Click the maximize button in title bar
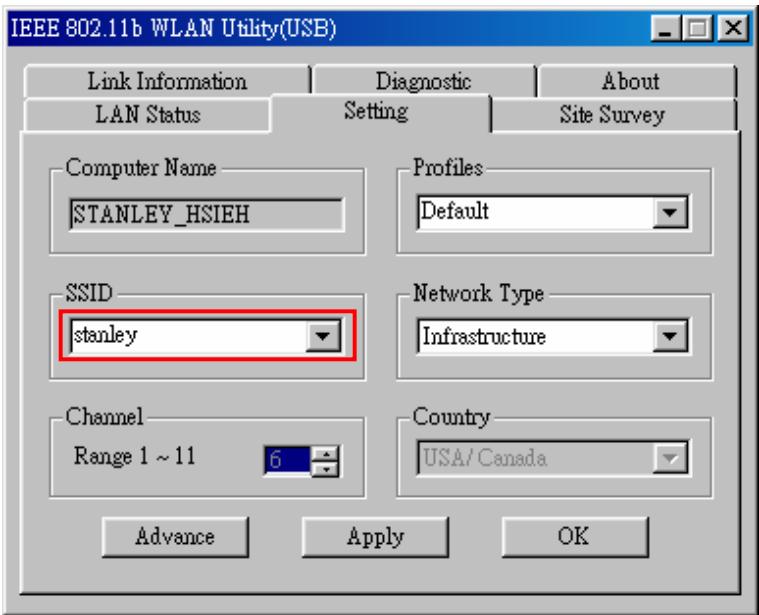 tap(697, 28)
